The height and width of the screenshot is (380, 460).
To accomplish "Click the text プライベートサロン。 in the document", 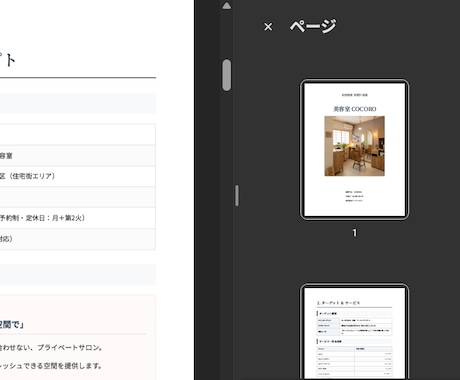I will 70,348.
